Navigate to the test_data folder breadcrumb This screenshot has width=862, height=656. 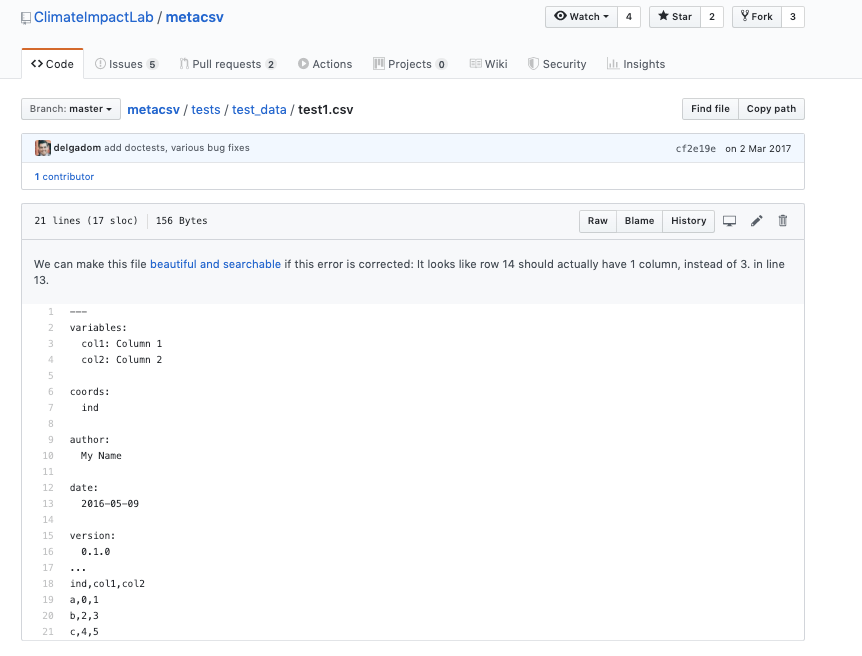[x=259, y=109]
